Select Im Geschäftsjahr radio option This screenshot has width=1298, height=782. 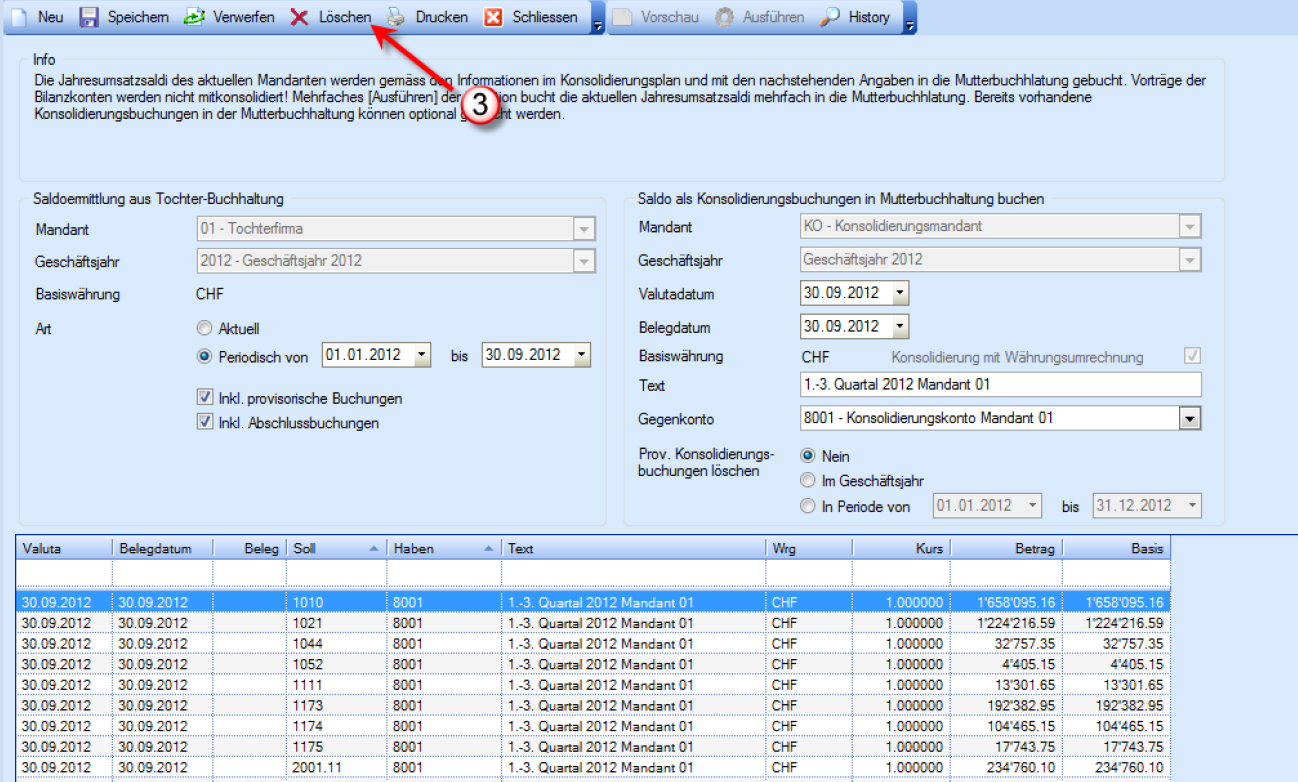click(x=808, y=481)
